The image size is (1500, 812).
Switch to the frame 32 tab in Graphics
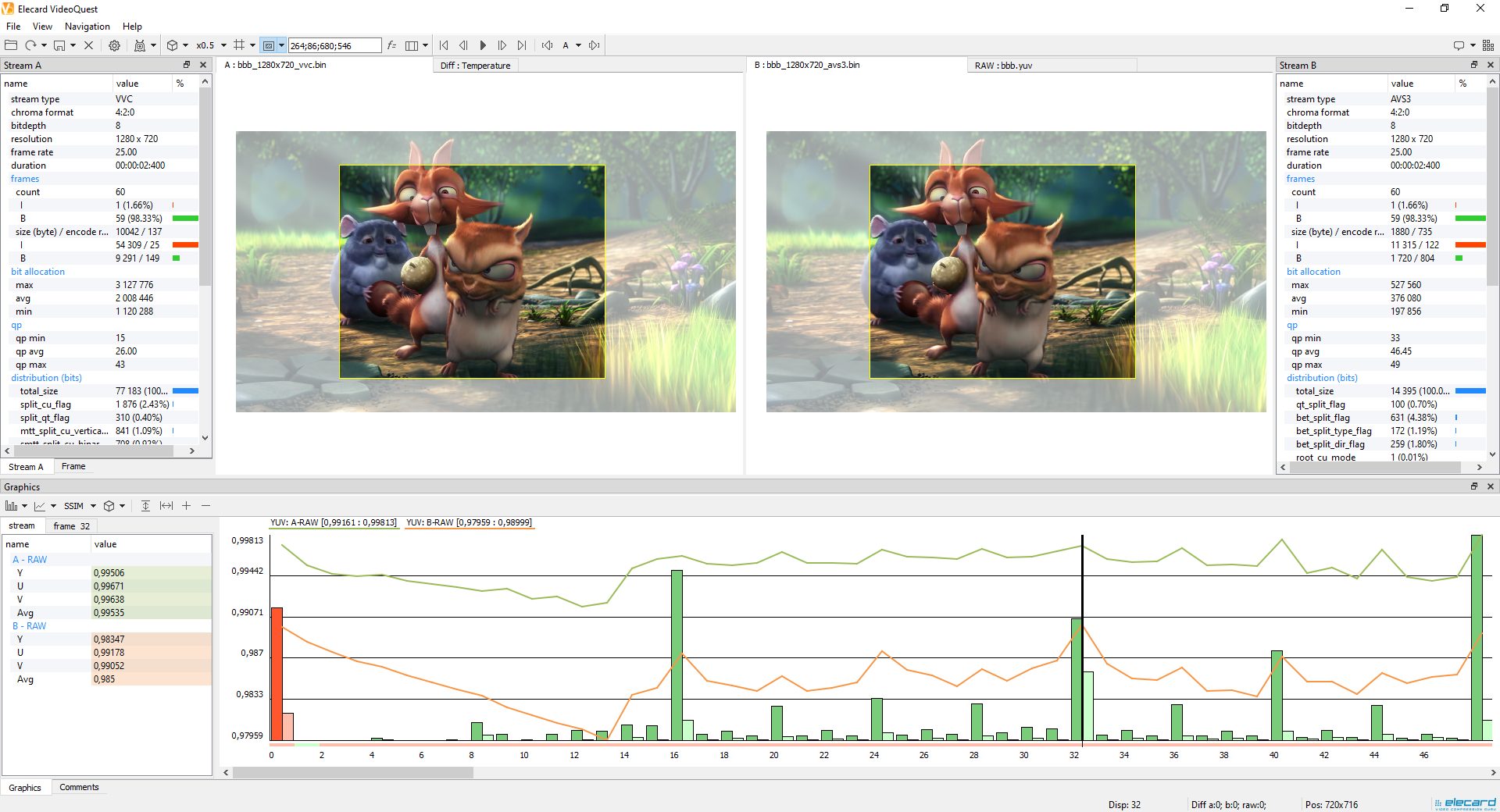(70, 525)
